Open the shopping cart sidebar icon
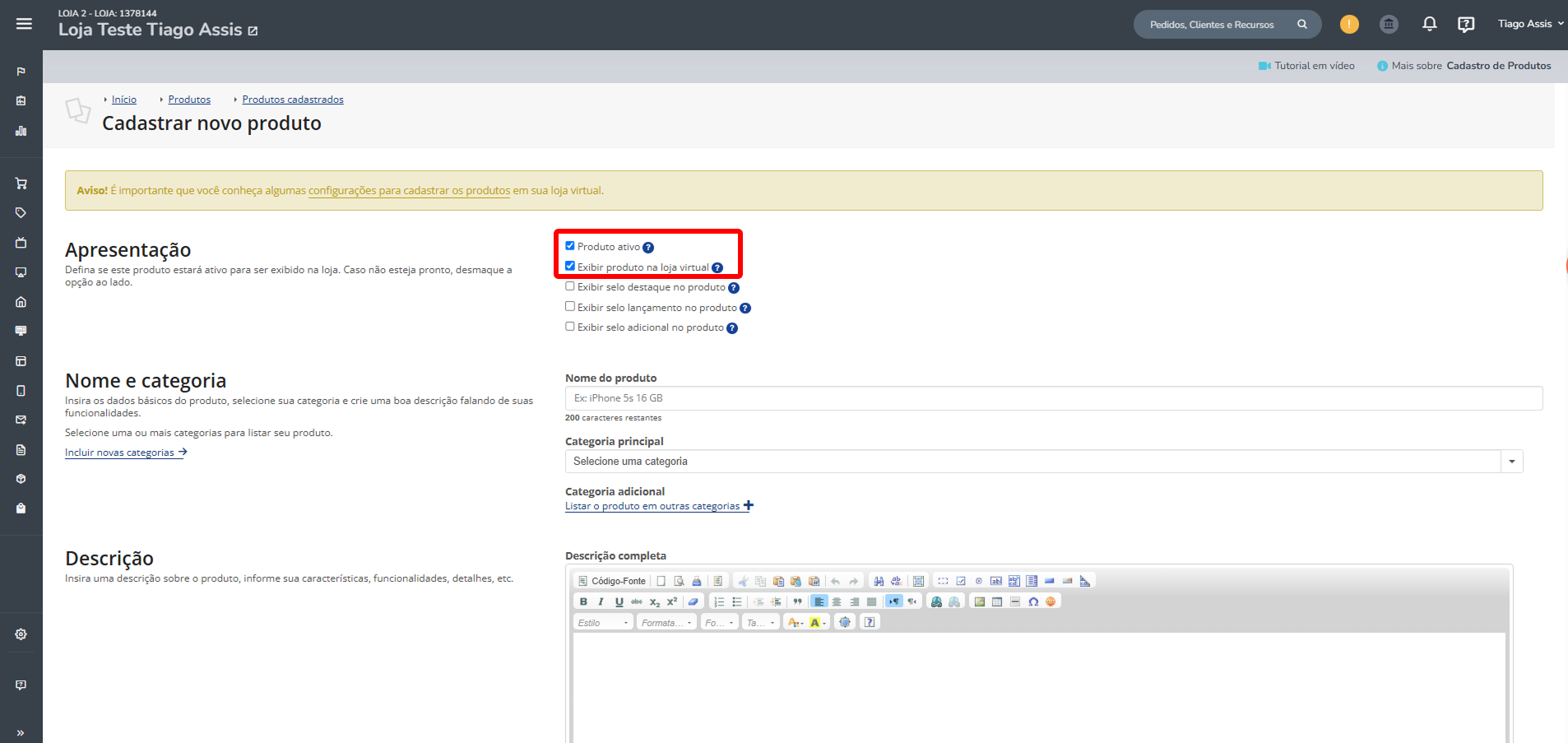The height and width of the screenshot is (743, 1568). tap(21, 183)
